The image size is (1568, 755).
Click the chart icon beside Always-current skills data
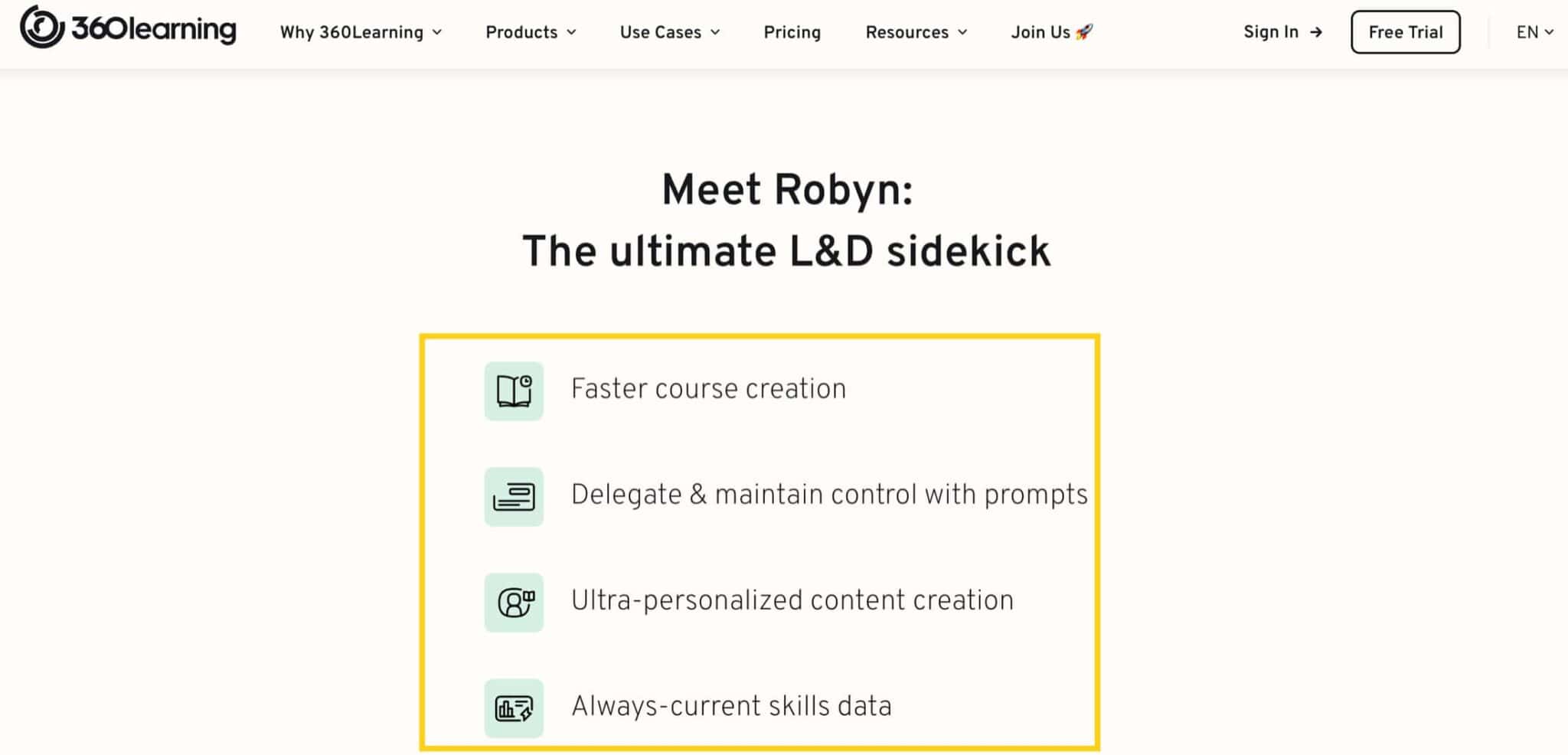513,709
